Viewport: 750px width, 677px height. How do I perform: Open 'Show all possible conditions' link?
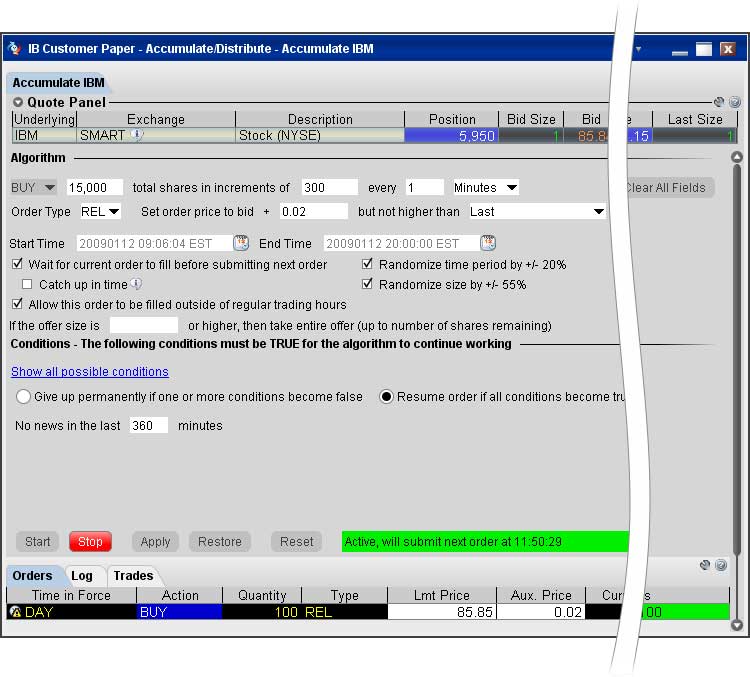coord(90,372)
